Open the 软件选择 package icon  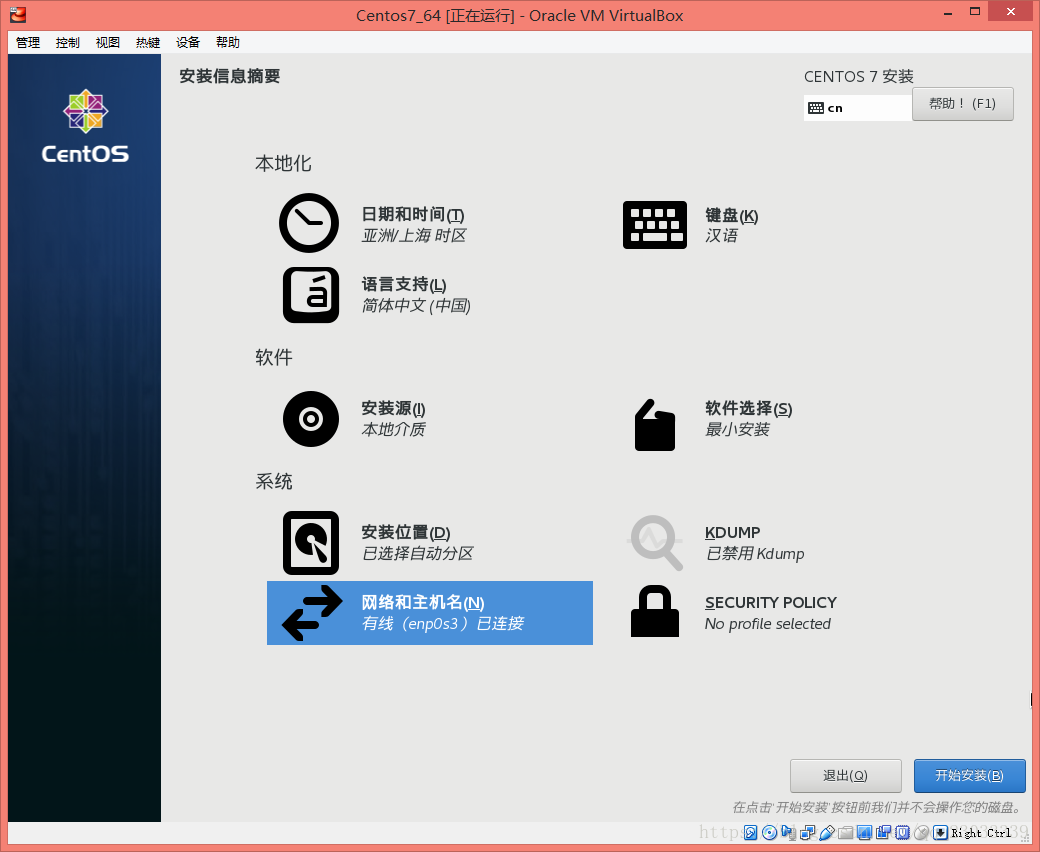click(655, 425)
